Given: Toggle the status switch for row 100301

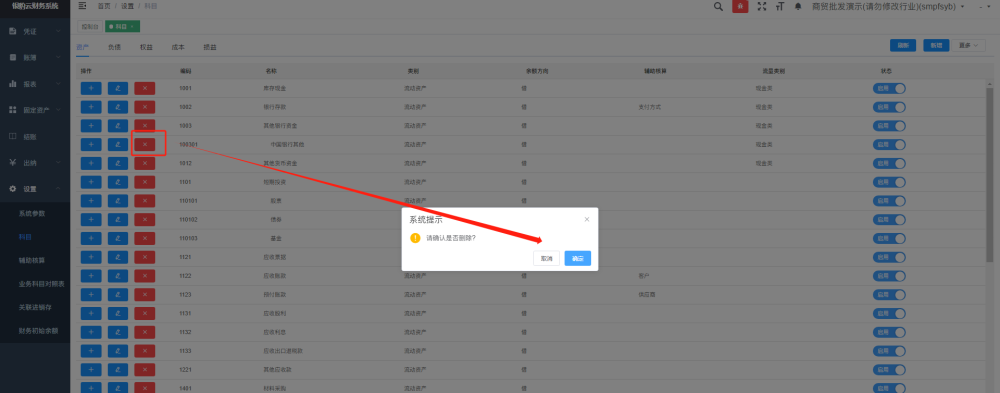Looking at the screenshot, I should (x=889, y=145).
